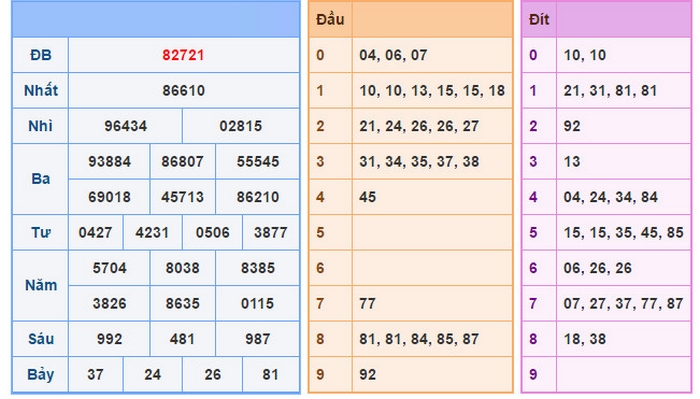Select the value 92 in Đít row 2

[572, 126]
